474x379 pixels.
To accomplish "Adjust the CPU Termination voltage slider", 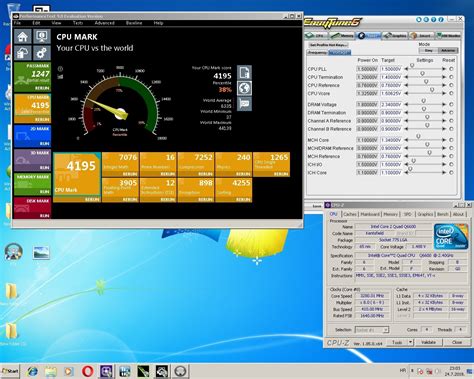I will coord(425,77).
